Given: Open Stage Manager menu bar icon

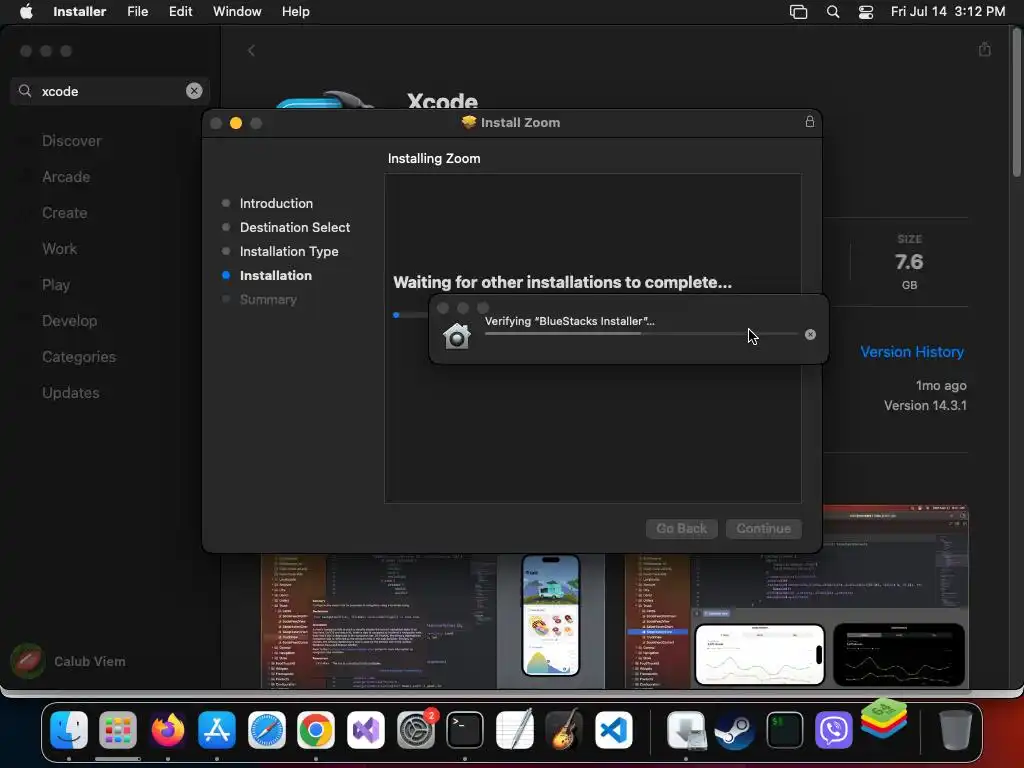Looking at the screenshot, I should 798,12.
